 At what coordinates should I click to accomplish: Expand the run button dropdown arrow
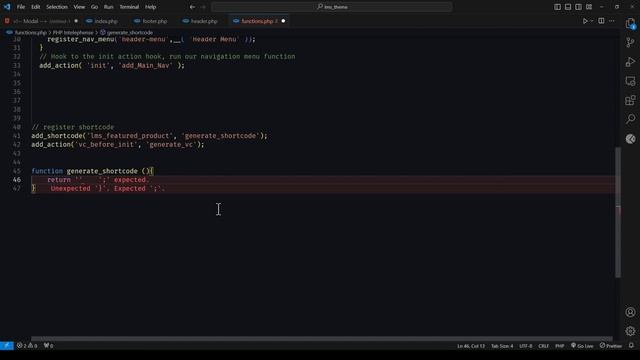(x=592, y=21)
